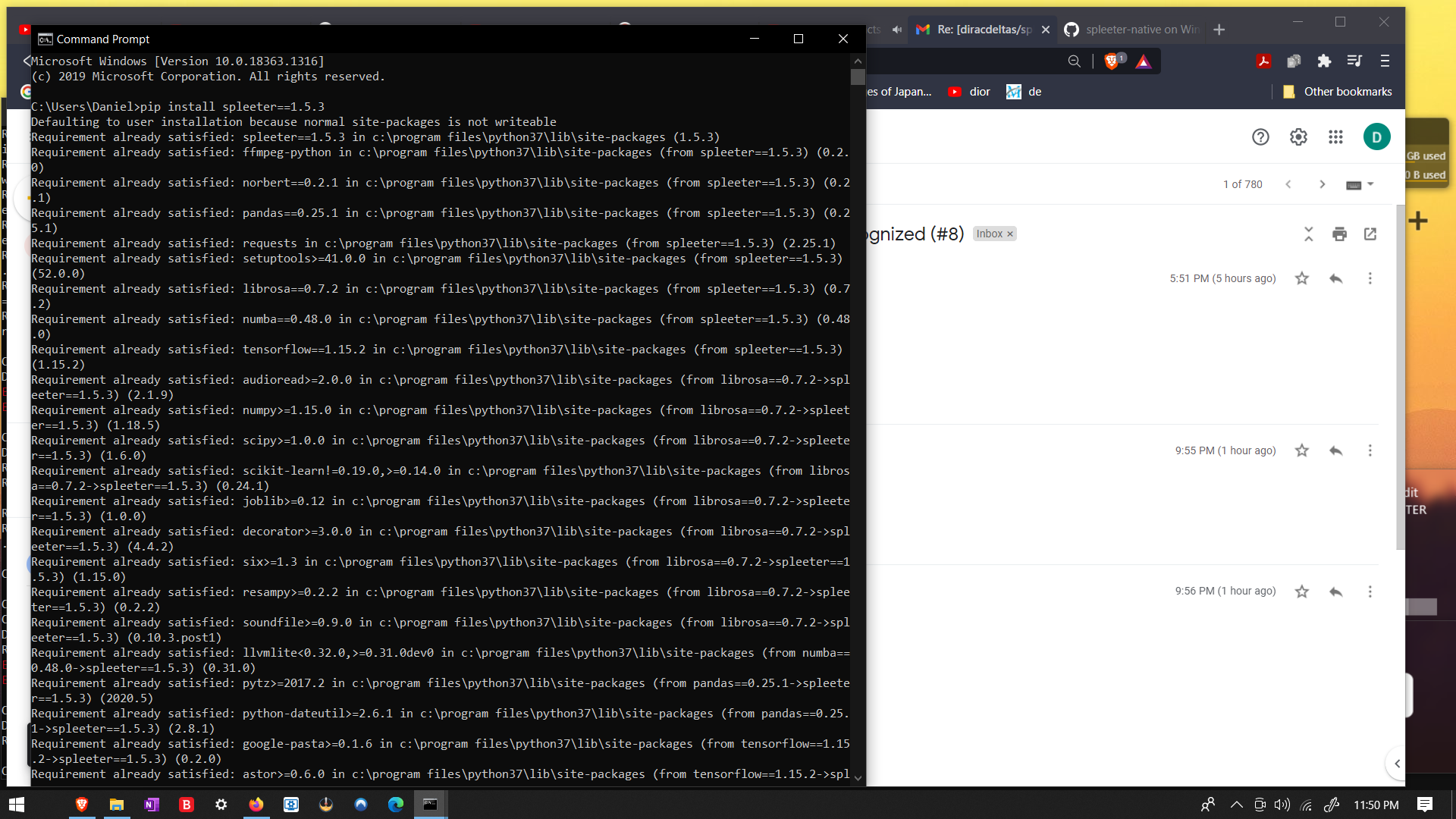Open the dior bookmark
This screenshot has height=819, width=1456.
(x=978, y=91)
